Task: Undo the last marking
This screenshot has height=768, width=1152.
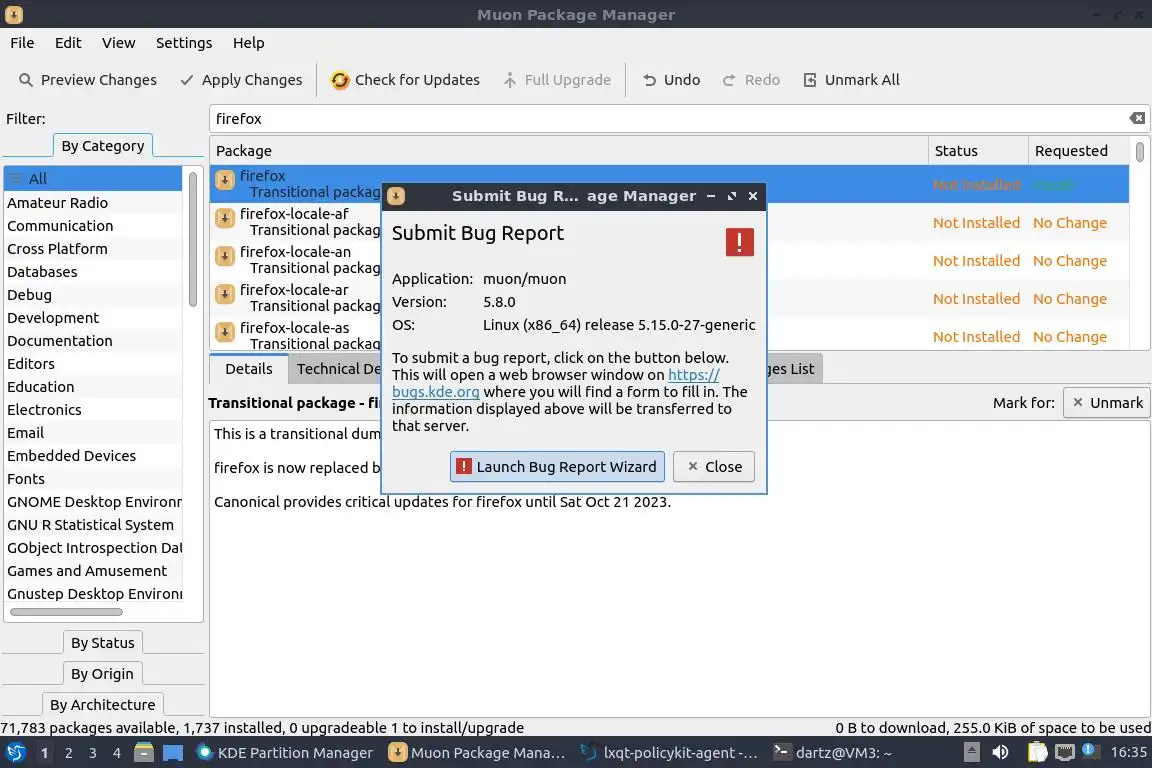Action: [x=671, y=79]
